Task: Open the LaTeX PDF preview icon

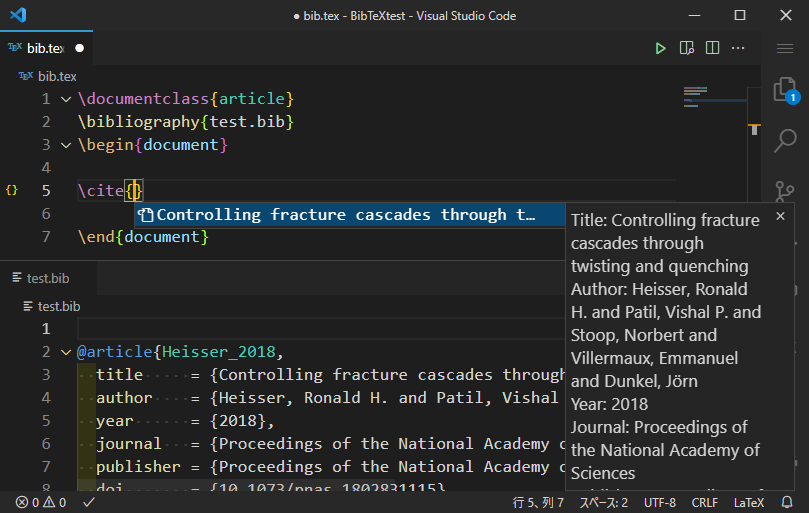Action: 687,48
